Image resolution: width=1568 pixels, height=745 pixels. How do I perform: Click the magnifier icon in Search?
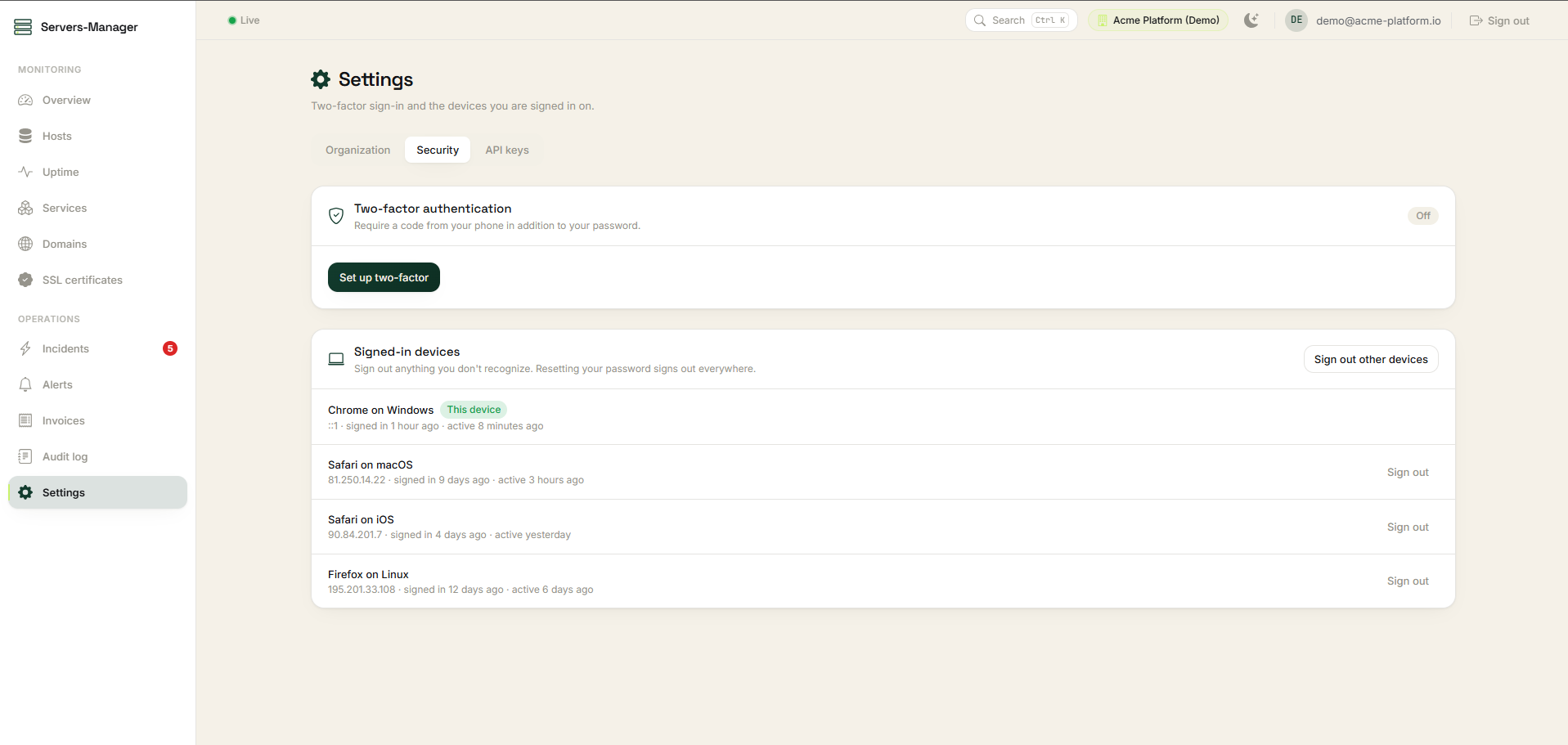pyautogui.click(x=980, y=20)
